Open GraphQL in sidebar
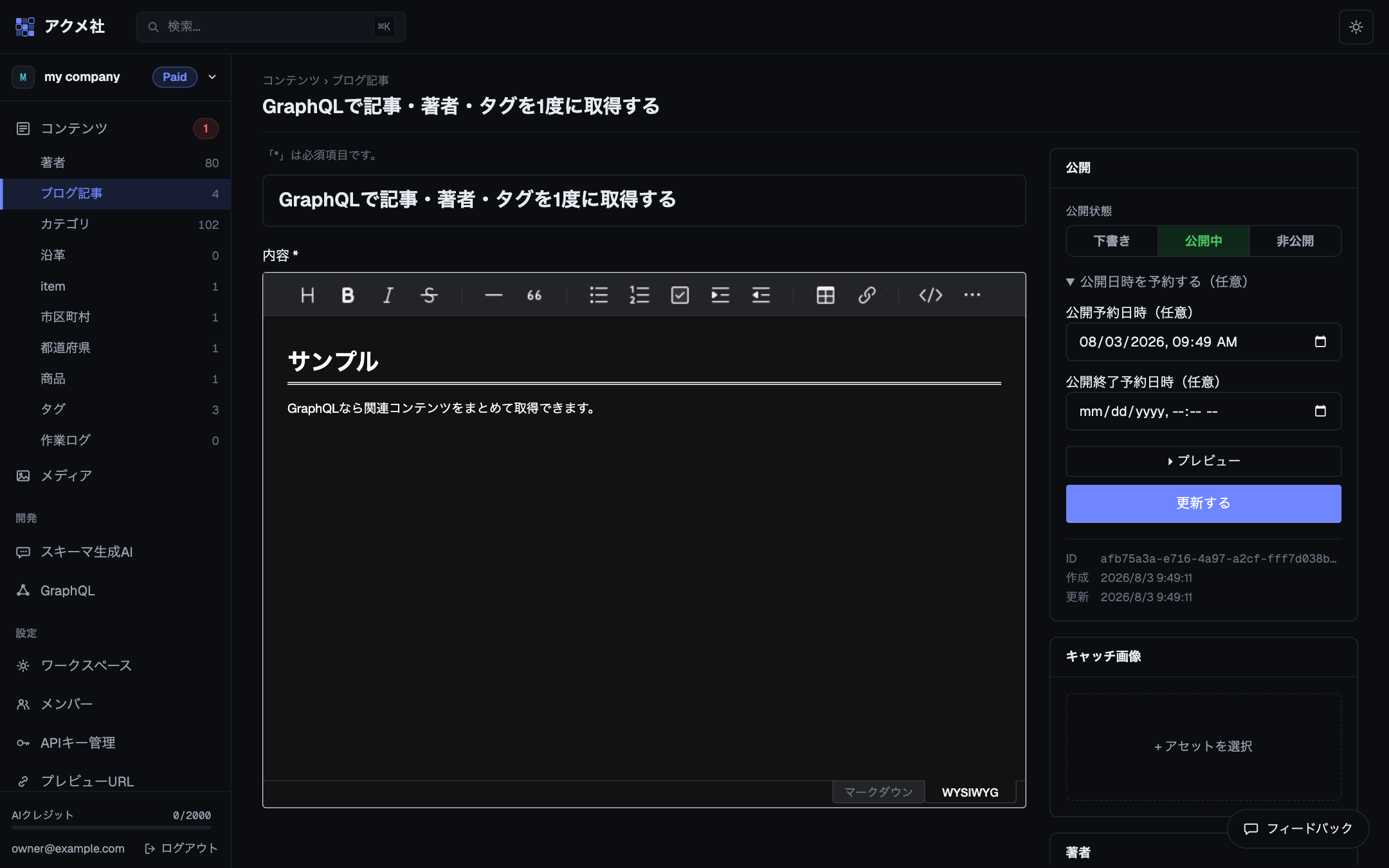 (x=116, y=590)
